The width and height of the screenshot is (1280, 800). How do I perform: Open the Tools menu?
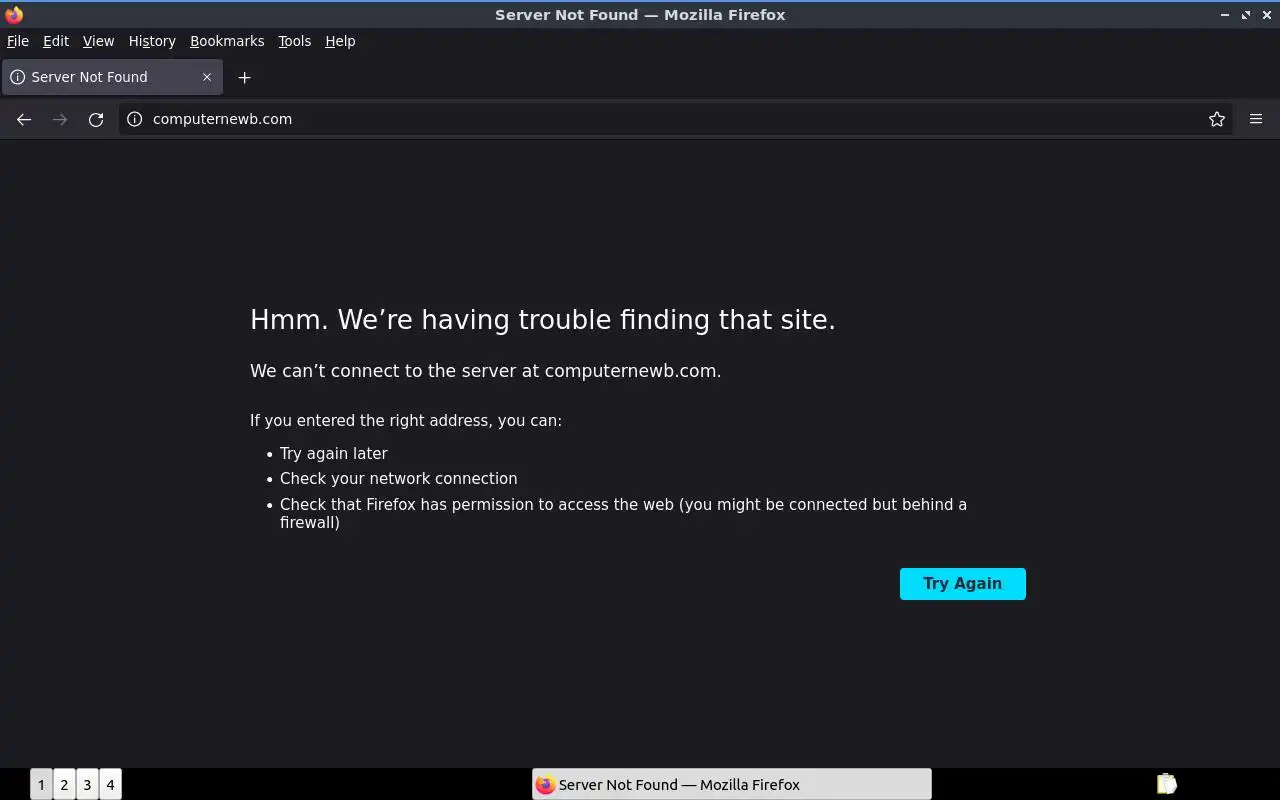295,41
